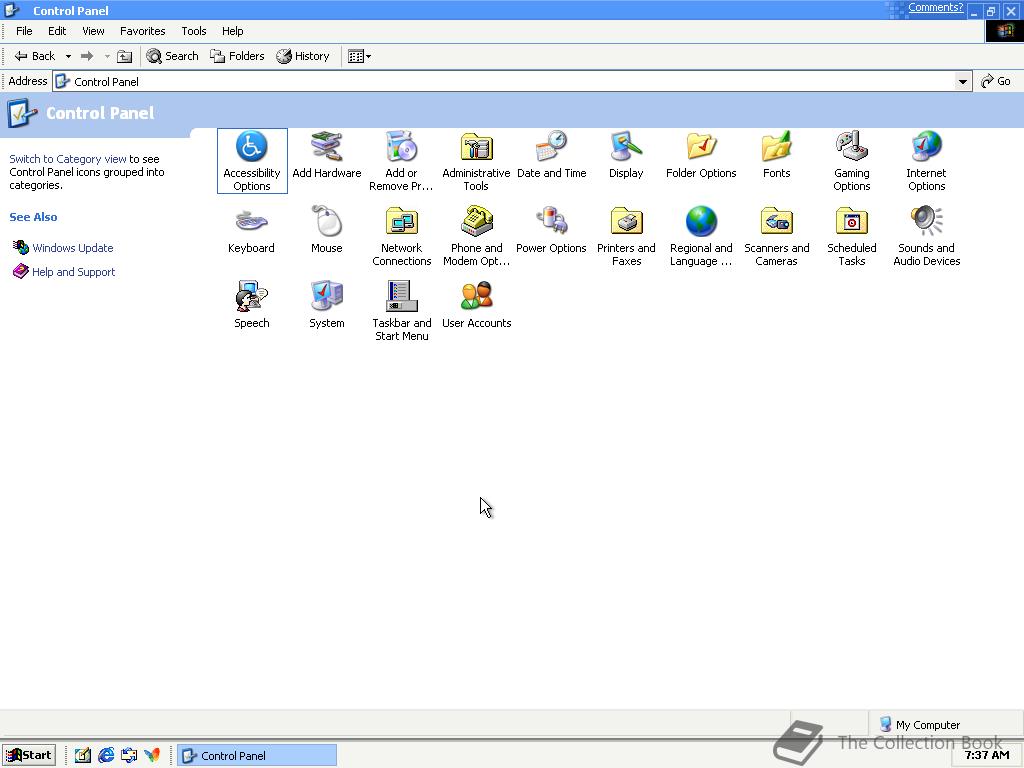The height and width of the screenshot is (768, 1024).
Task: Open Date and Time settings
Action: [x=551, y=155]
